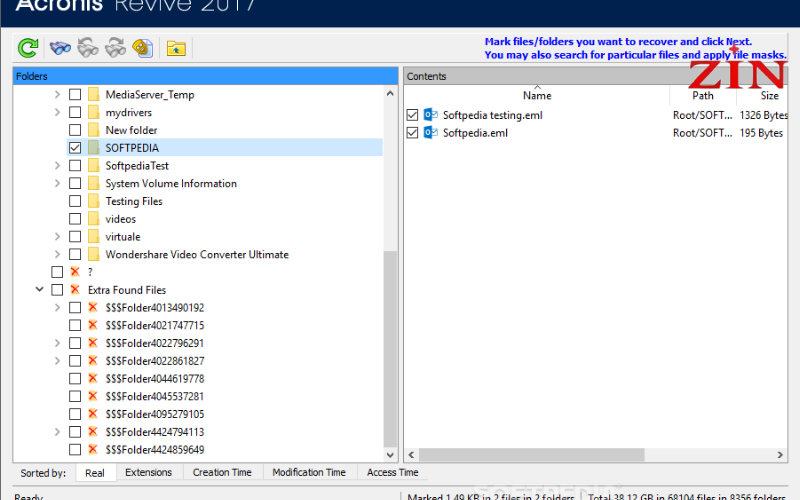Click the Softpedia testing.eml mail file icon
The image size is (800, 500).
pyautogui.click(x=431, y=115)
